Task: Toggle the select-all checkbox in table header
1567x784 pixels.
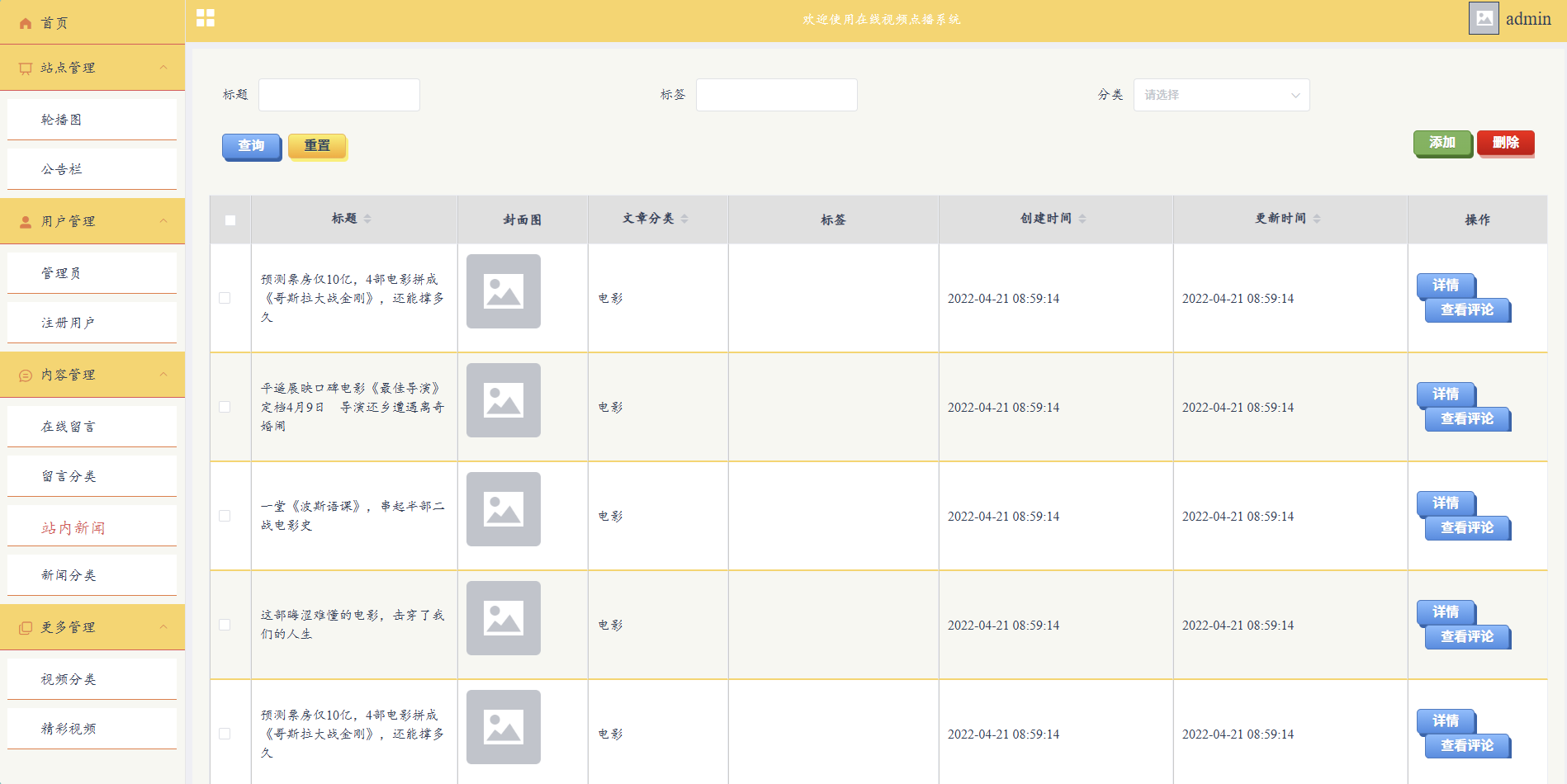Action: point(230,220)
